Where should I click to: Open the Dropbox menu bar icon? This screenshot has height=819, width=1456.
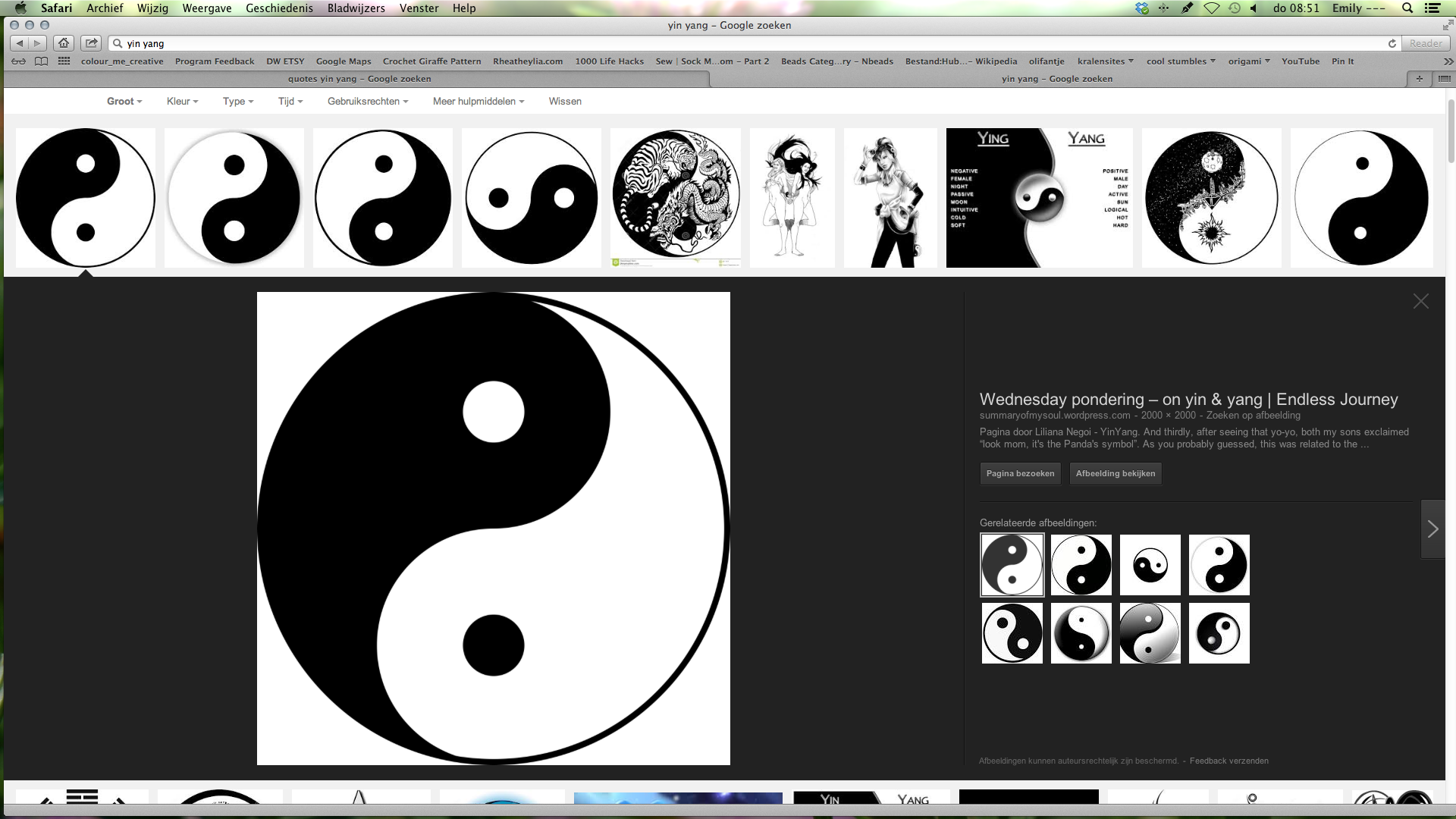pos(1142,8)
